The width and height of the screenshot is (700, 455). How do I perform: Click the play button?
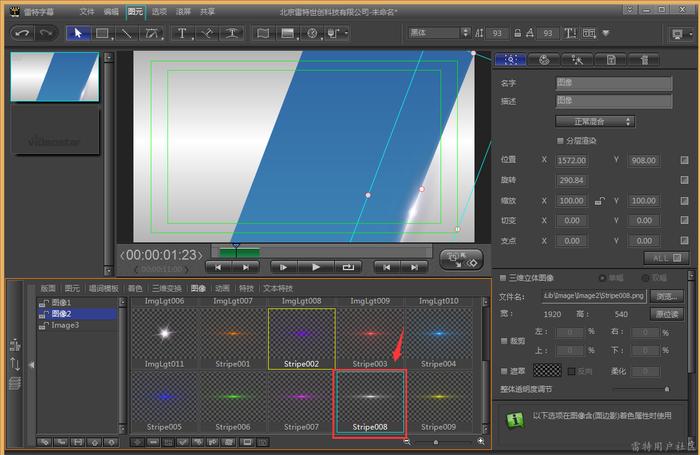(316, 267)
